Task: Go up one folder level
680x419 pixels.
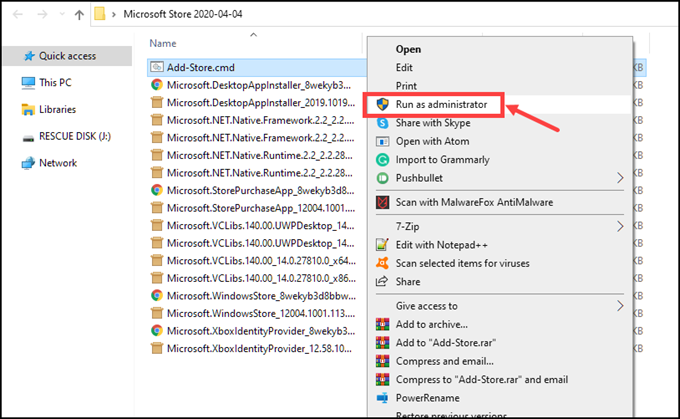Action: click(x=79, y=15)
